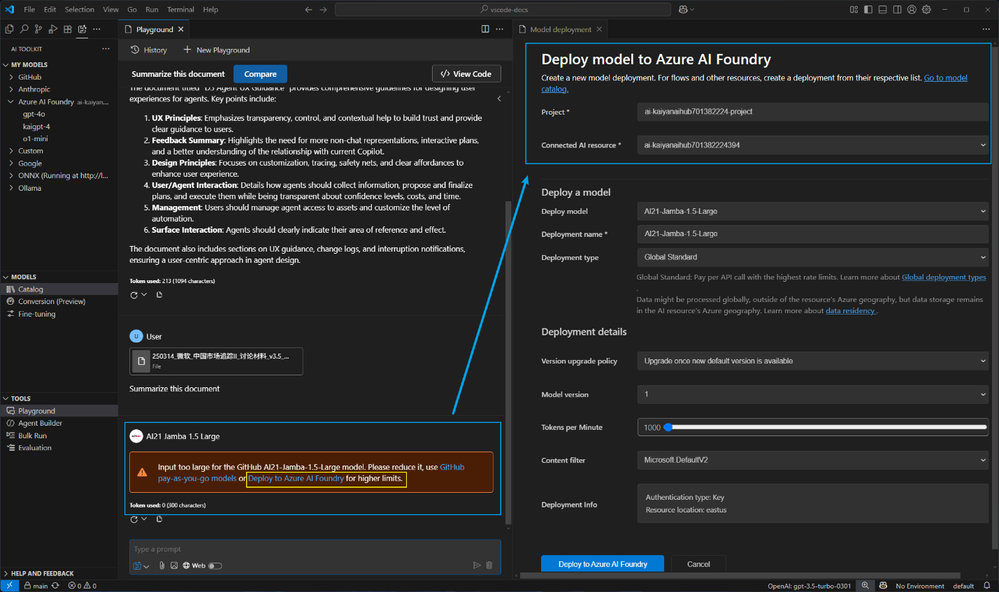Split the Playground editor

coord(485,29)
